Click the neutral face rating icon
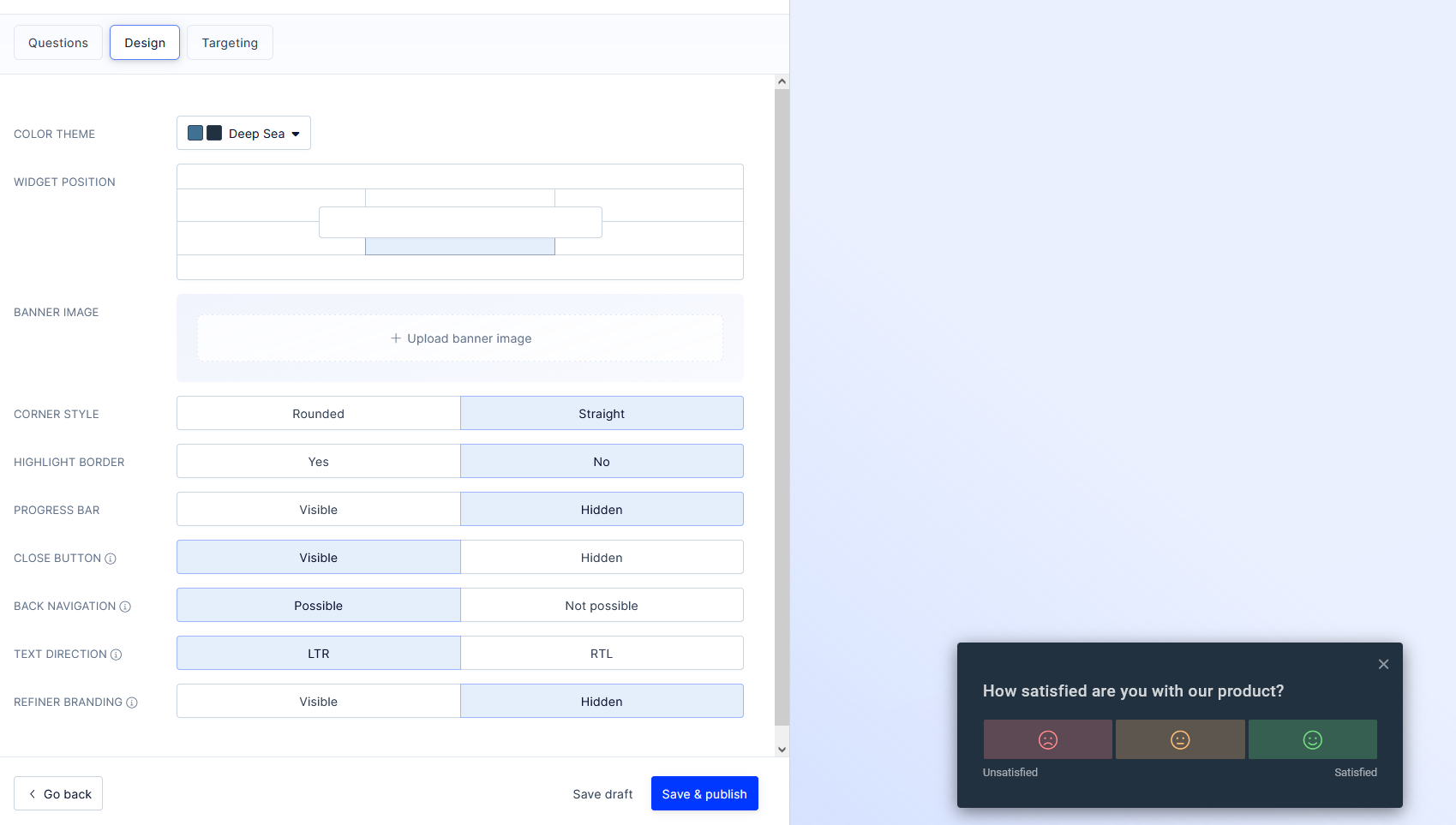Image resolution: width=1456 pixels, height=825 pixels. [1180, 739]
